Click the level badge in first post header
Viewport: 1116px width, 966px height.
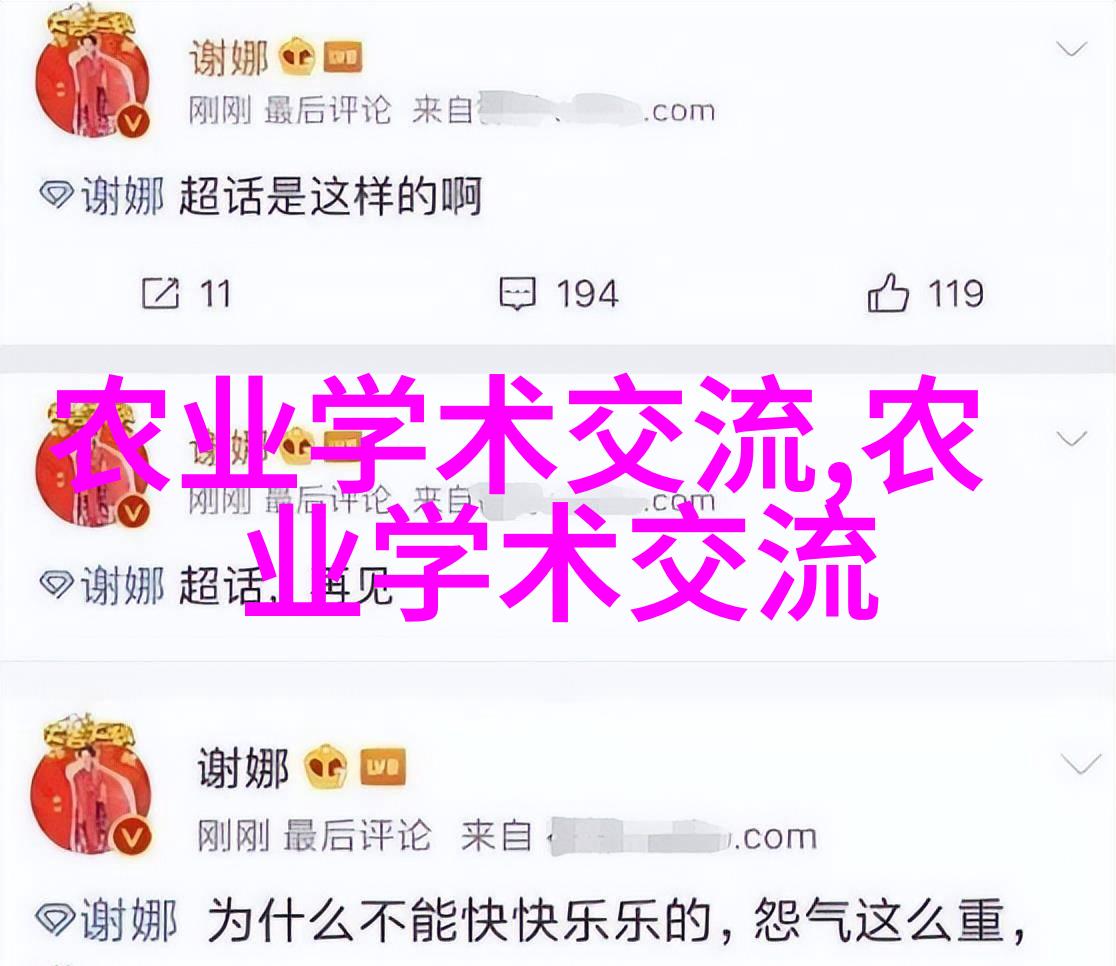coord(343,58)
